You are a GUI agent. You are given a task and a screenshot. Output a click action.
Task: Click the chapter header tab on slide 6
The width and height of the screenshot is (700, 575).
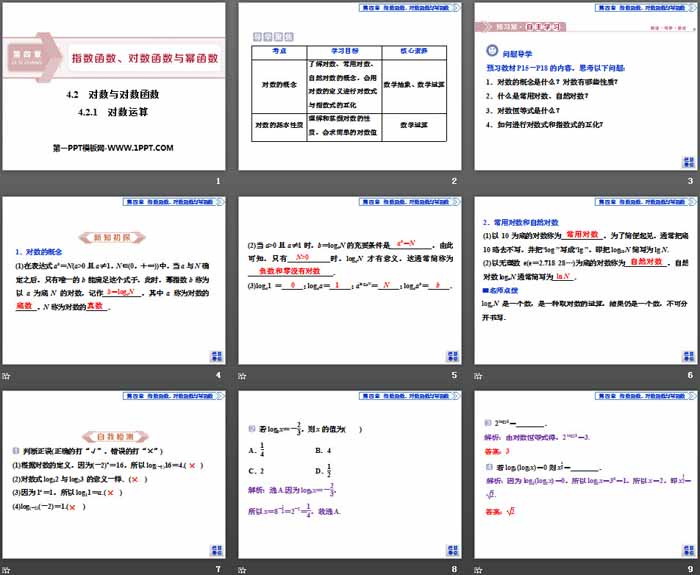click(631, 203)
